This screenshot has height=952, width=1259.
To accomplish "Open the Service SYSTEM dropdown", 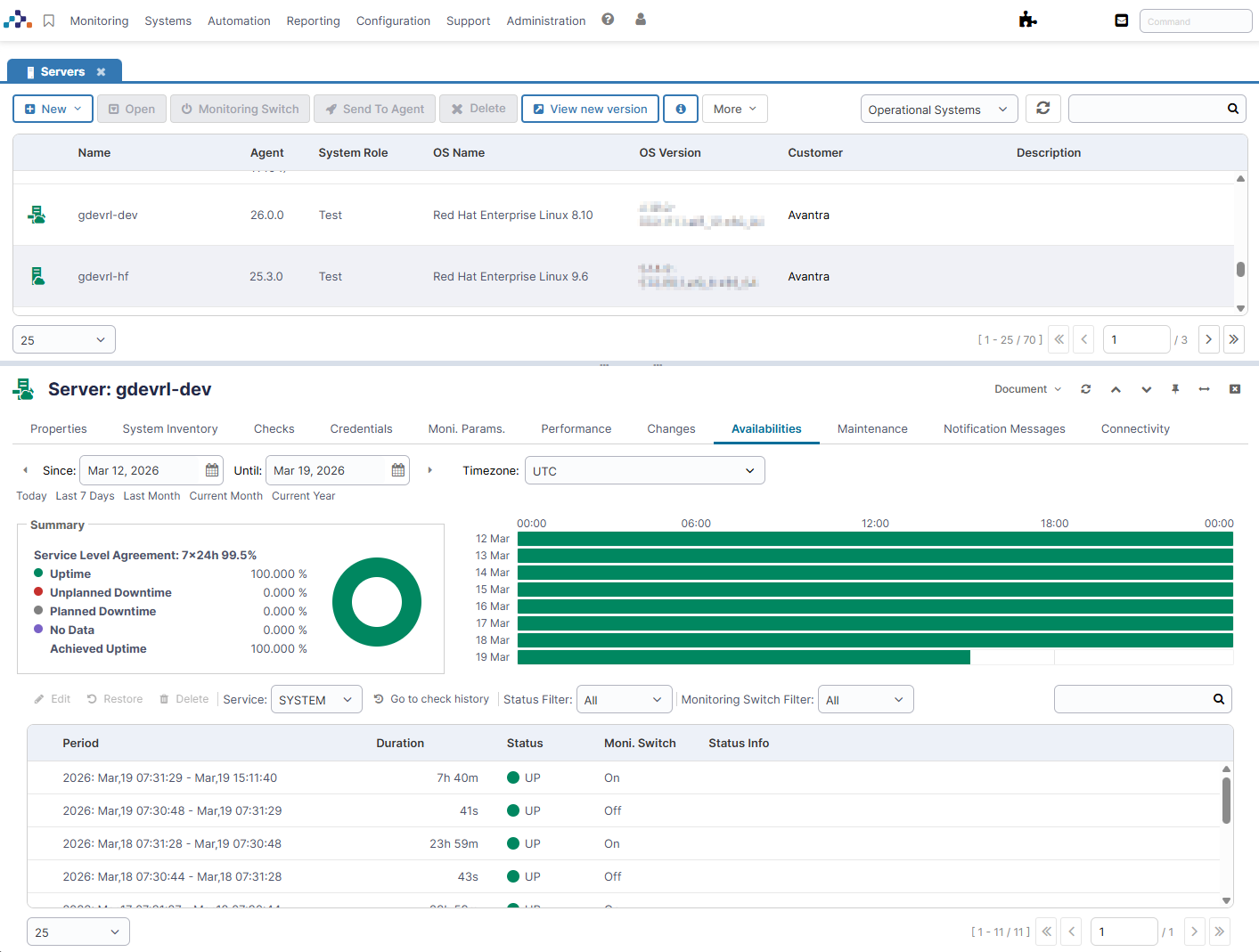I will (x=316, y=700).
